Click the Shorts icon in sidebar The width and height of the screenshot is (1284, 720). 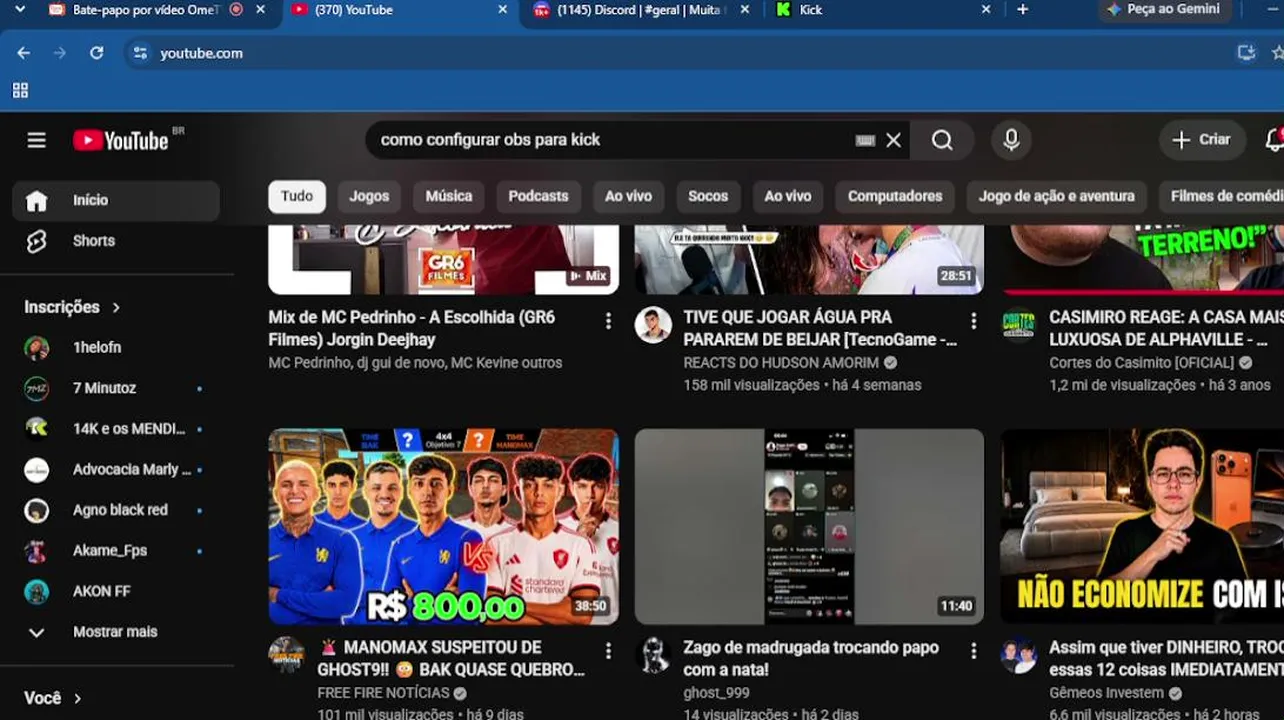pyautogui.click(x=37, y=241)
